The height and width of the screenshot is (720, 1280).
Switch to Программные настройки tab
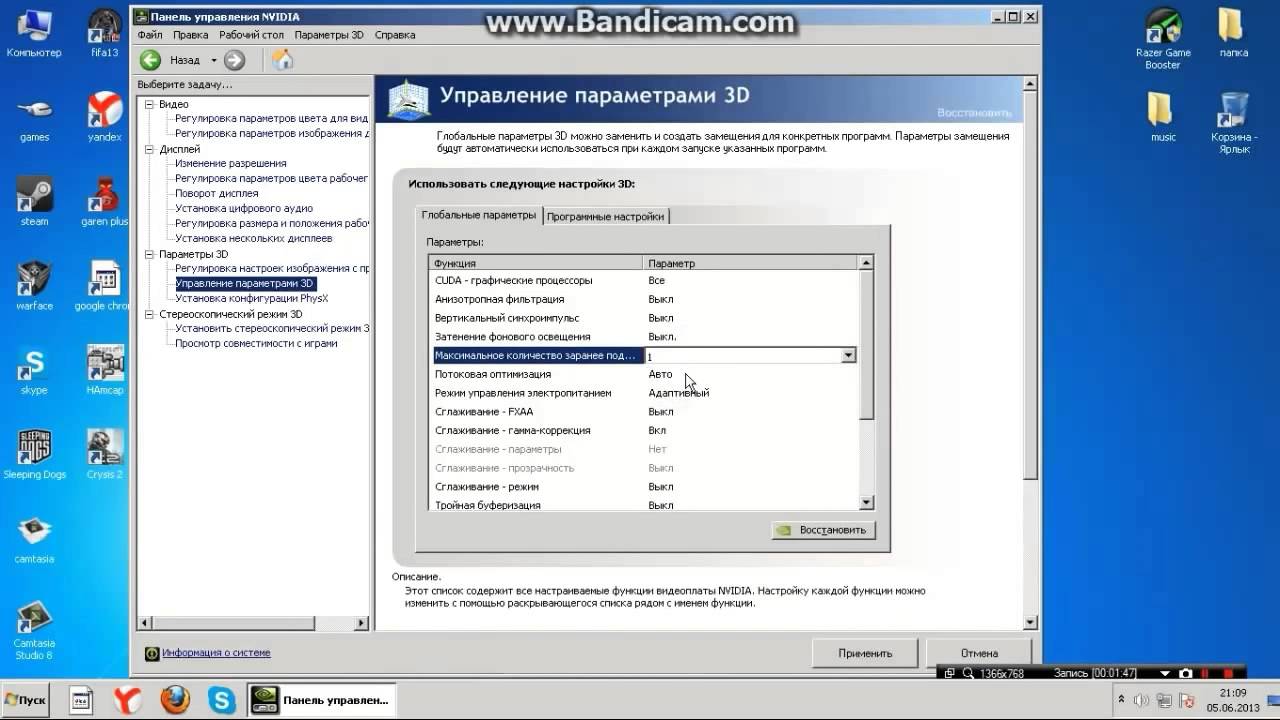pyautogui.click(x=606, y=216)
